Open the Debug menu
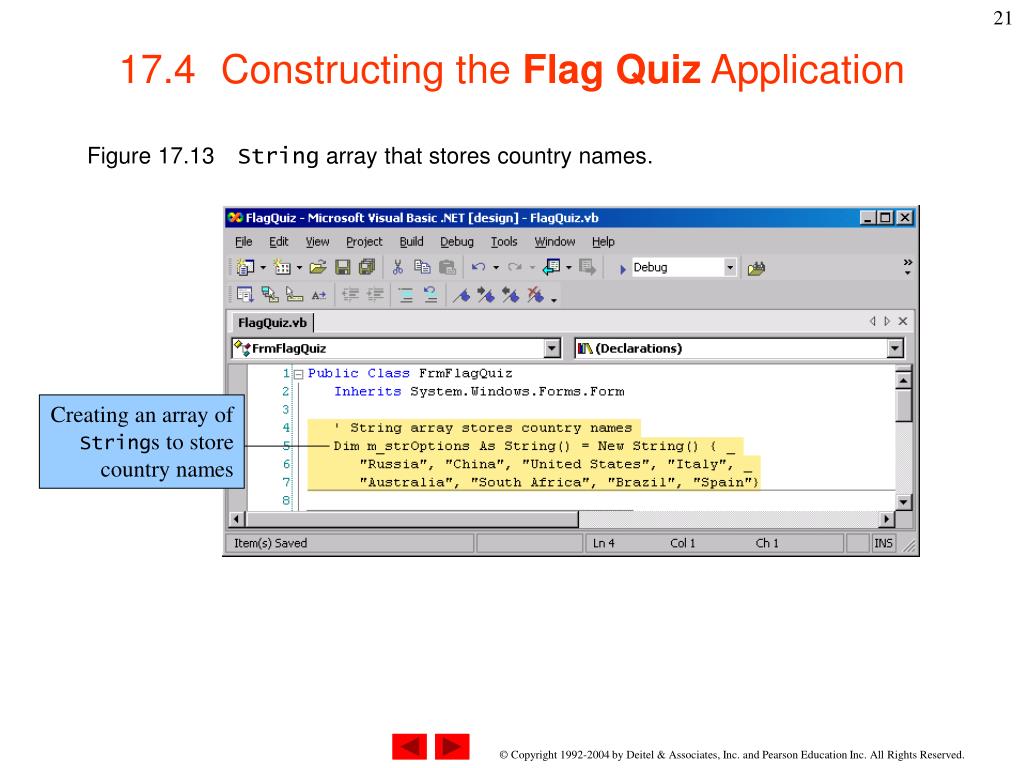 tap(456, 242)
